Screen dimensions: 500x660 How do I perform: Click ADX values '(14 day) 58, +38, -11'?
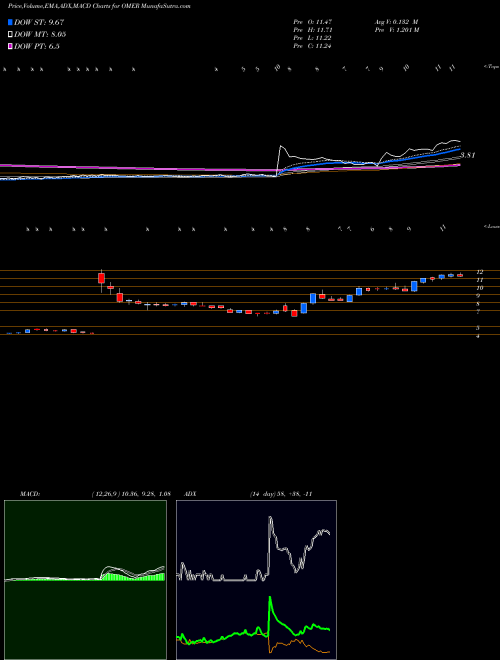pos(281,494)
